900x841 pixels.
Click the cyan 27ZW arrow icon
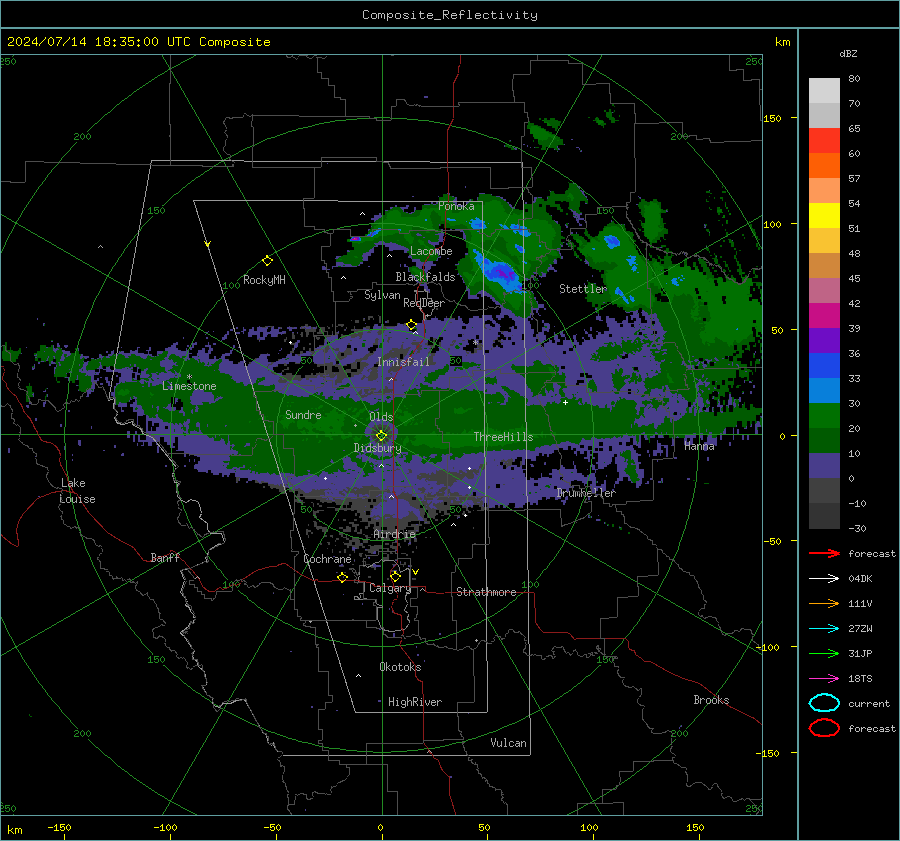(824, 629)
